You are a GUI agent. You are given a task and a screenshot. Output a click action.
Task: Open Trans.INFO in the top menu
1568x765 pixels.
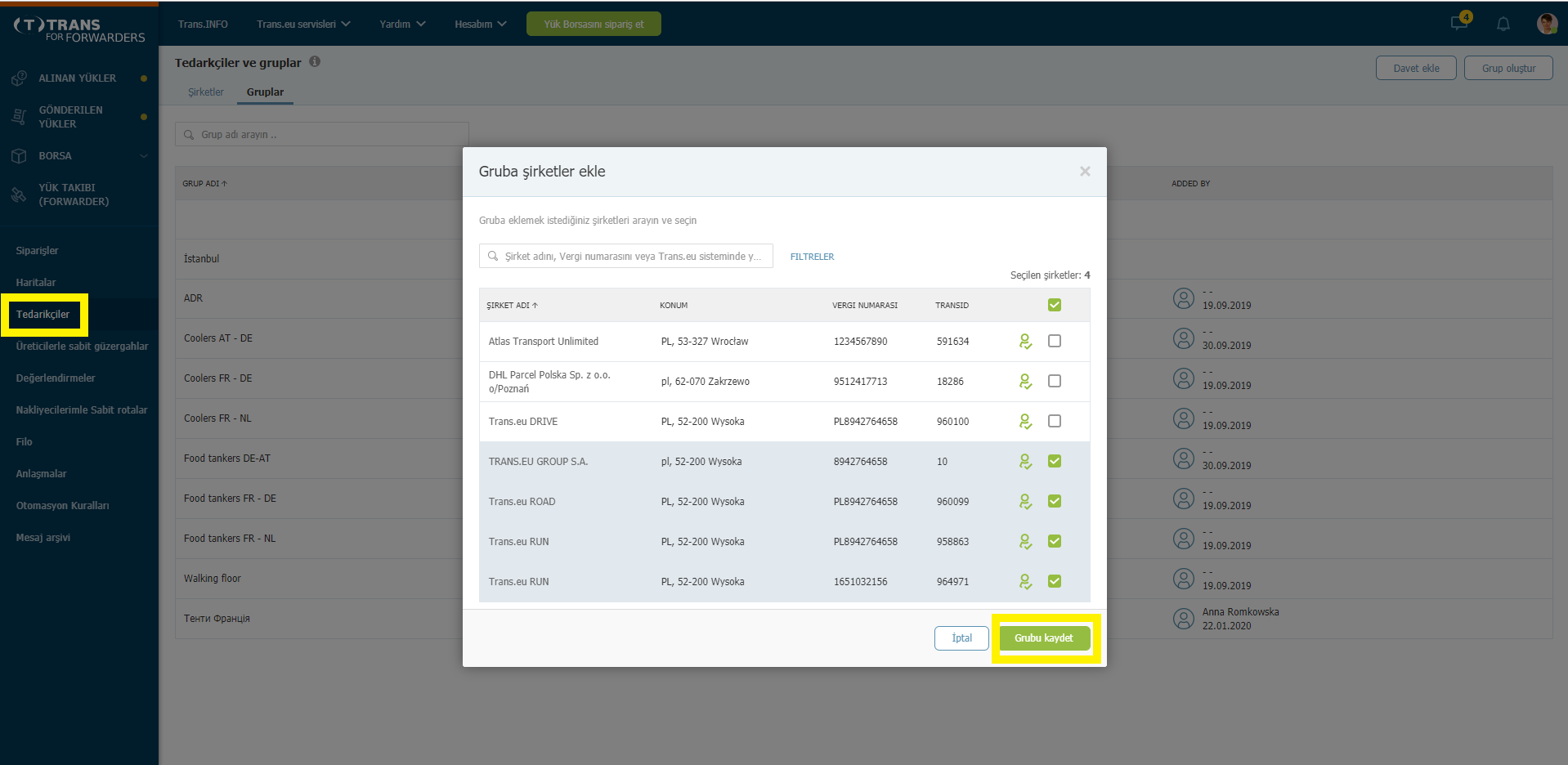tap(203, 24)
